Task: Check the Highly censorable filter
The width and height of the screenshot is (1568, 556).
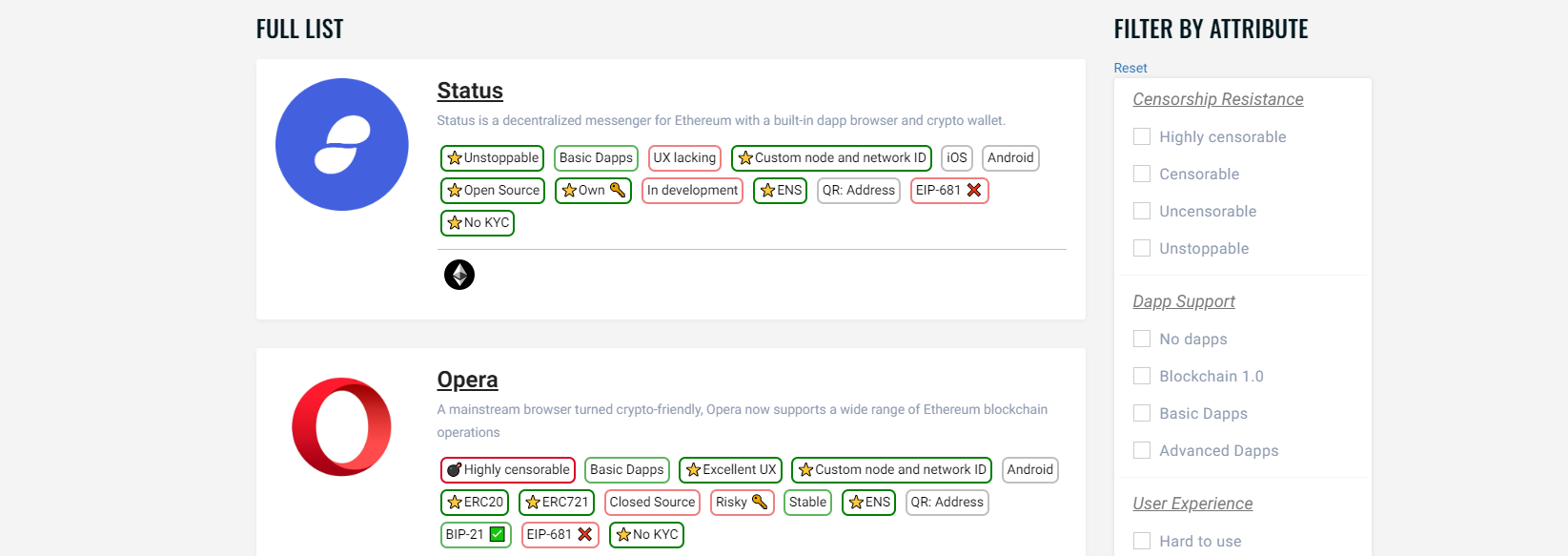Action: (1142, 136)
